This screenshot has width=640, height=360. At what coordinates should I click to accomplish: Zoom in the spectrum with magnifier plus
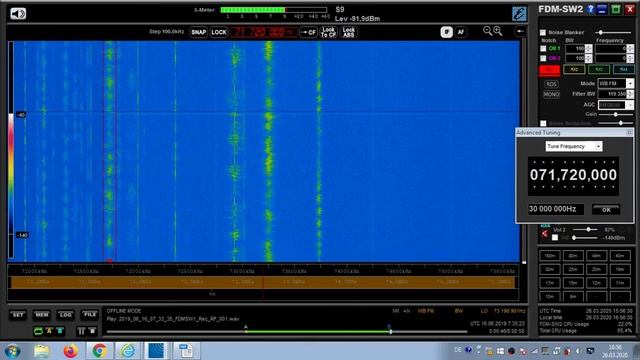coord(498,31)
